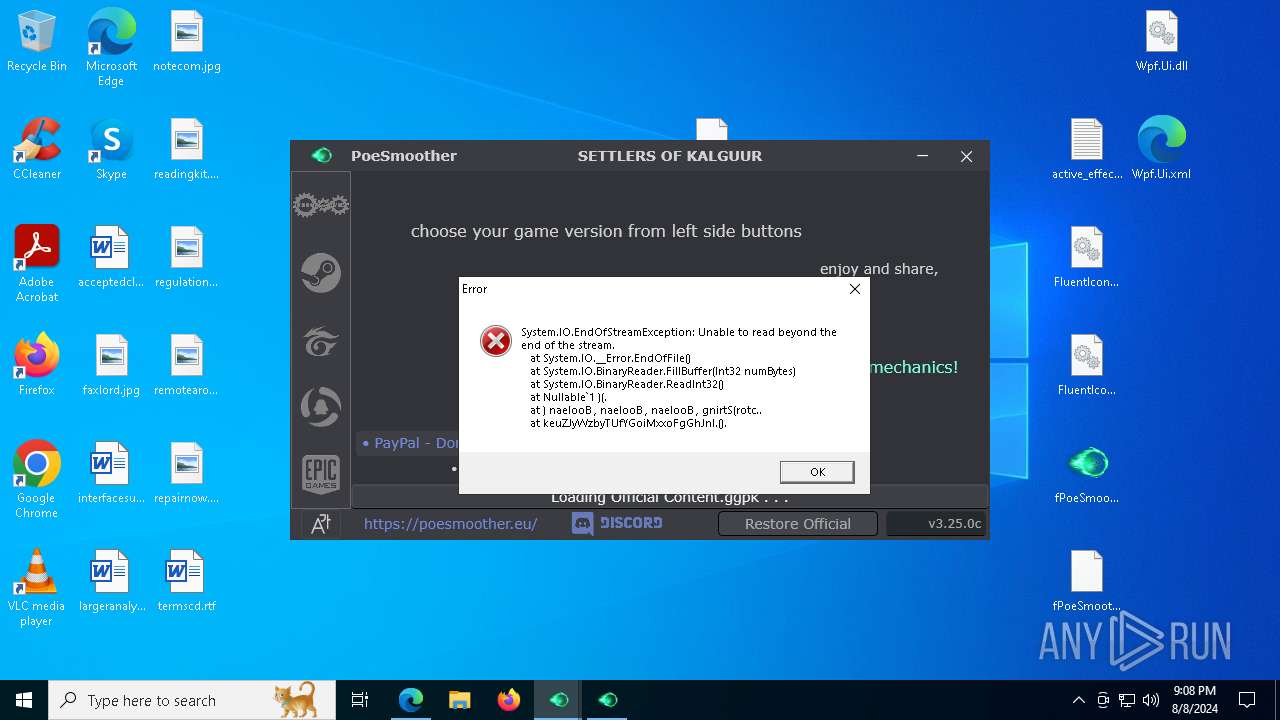Click the v3.25.0c version label
1280x720 pixels.
point(937,524)
